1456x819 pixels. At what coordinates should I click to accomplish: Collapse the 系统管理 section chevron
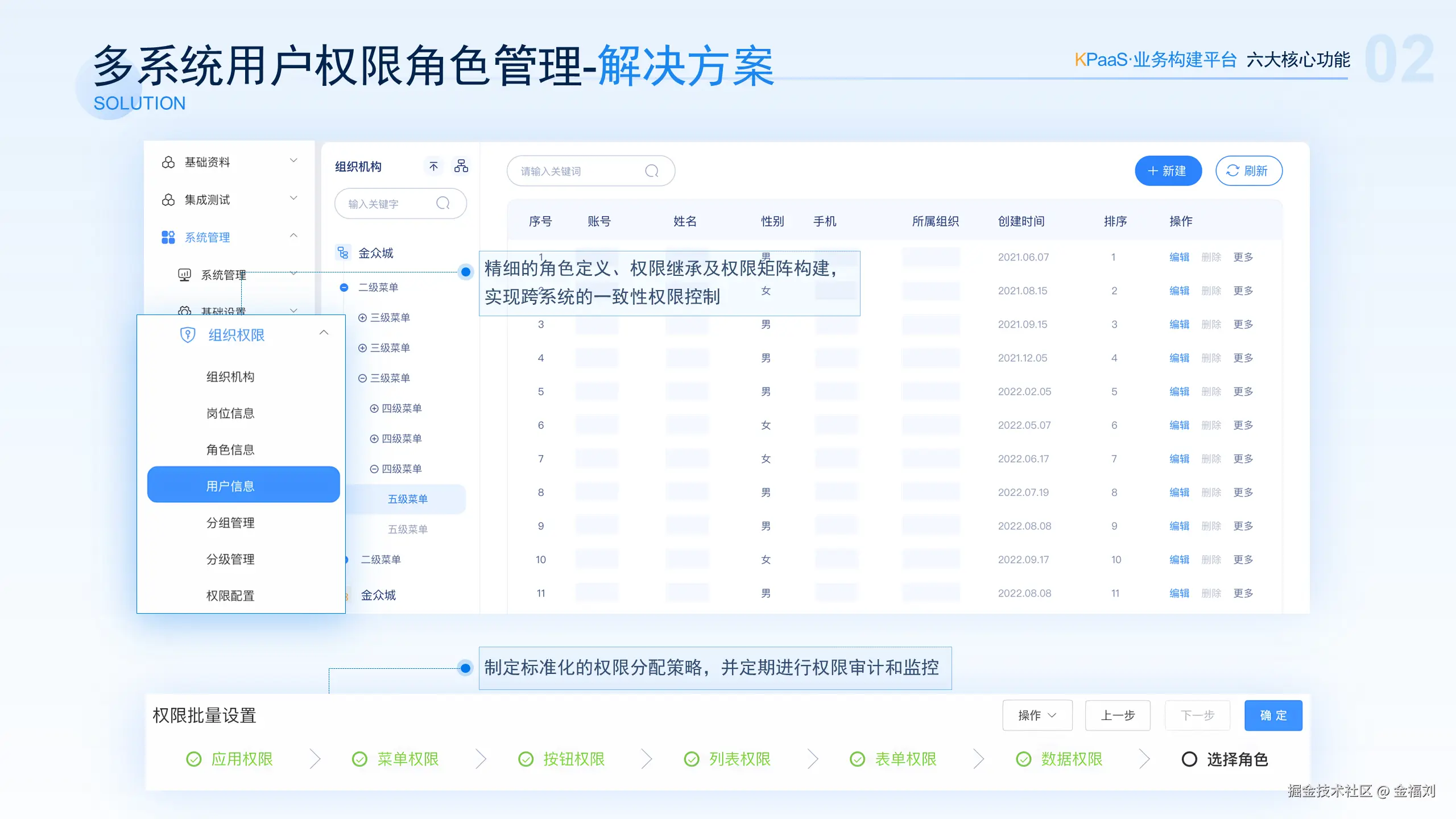point(293,235)
